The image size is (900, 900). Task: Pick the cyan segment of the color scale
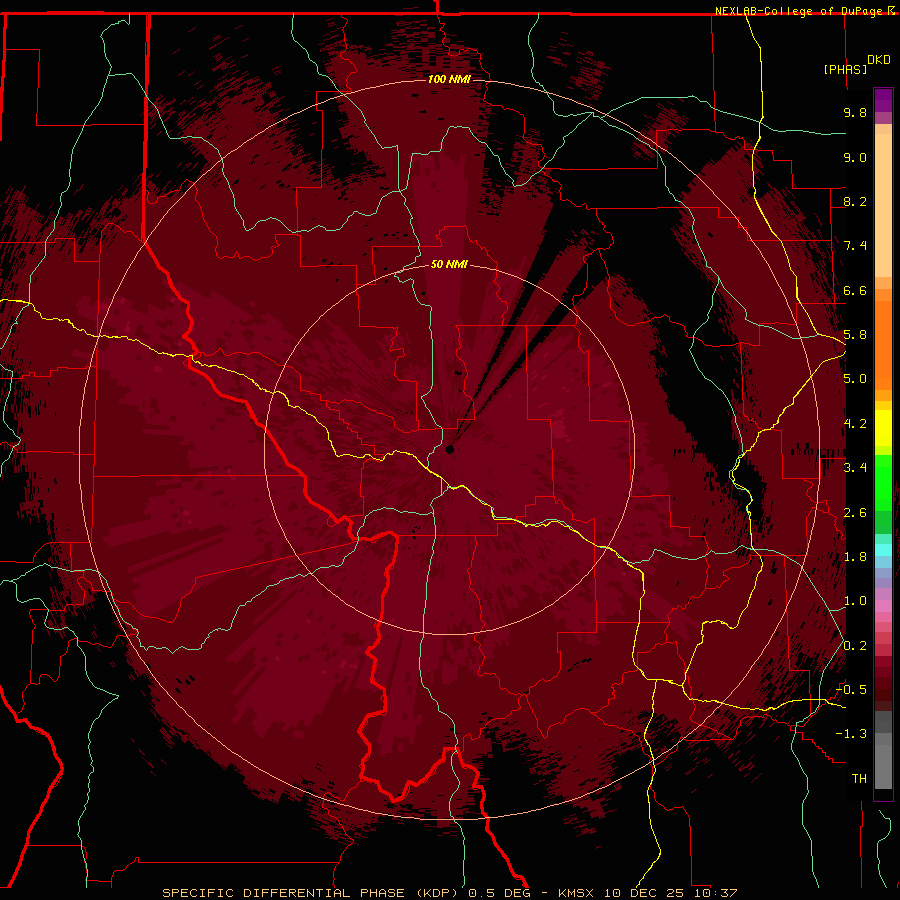click(x=883, y=549)
